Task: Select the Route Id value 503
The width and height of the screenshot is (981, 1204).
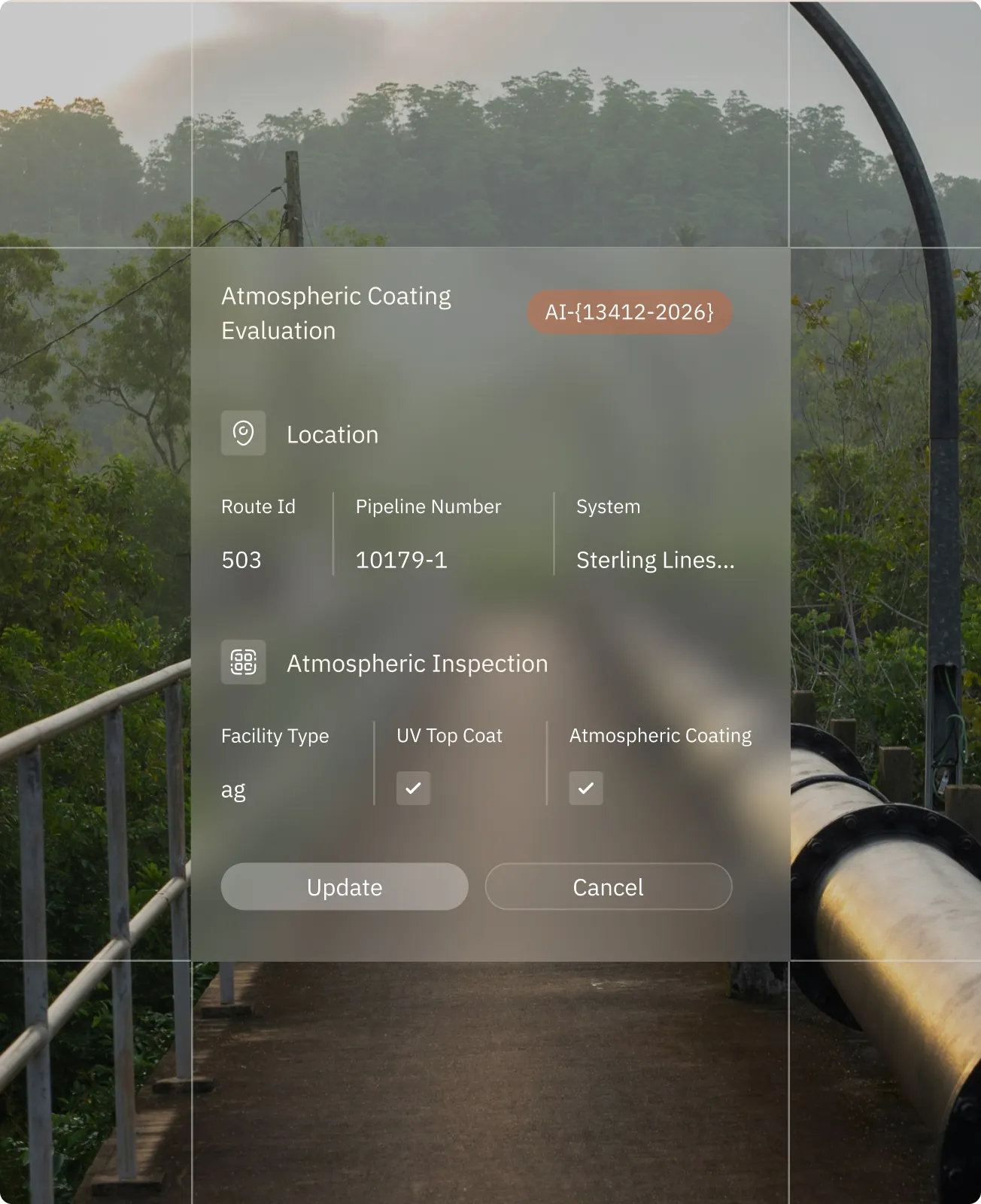Action: [241, 560]
